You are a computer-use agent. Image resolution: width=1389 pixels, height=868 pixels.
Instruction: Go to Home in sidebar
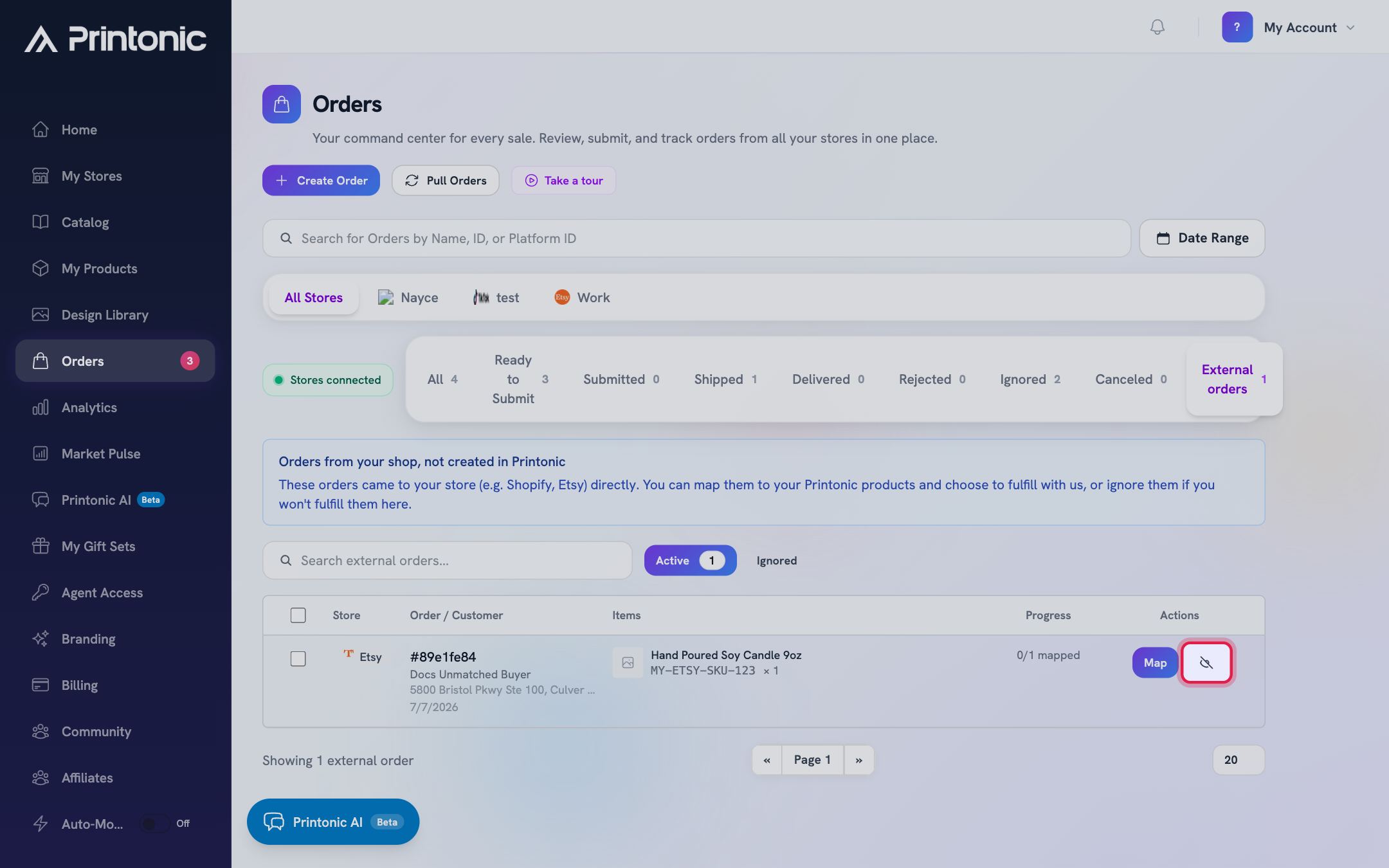(115, 129)
